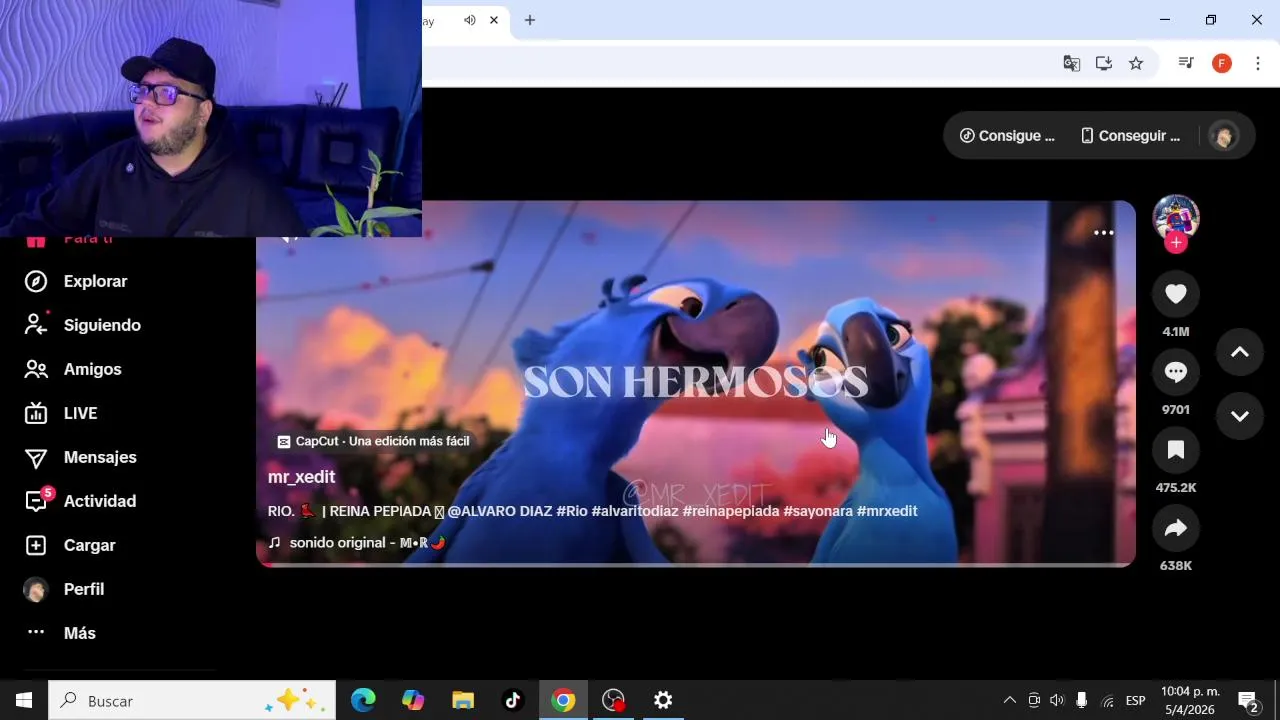Click the install app icon in the address bar
Viewport: 1280px width, 720px height.
pos(1104,63)
